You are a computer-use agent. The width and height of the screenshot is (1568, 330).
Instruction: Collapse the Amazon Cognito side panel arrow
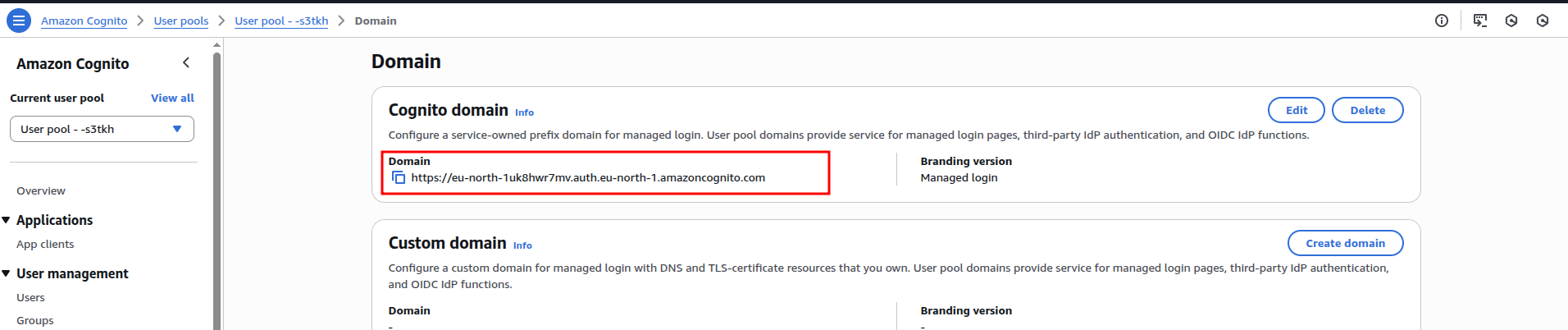(x=186, y=62)
